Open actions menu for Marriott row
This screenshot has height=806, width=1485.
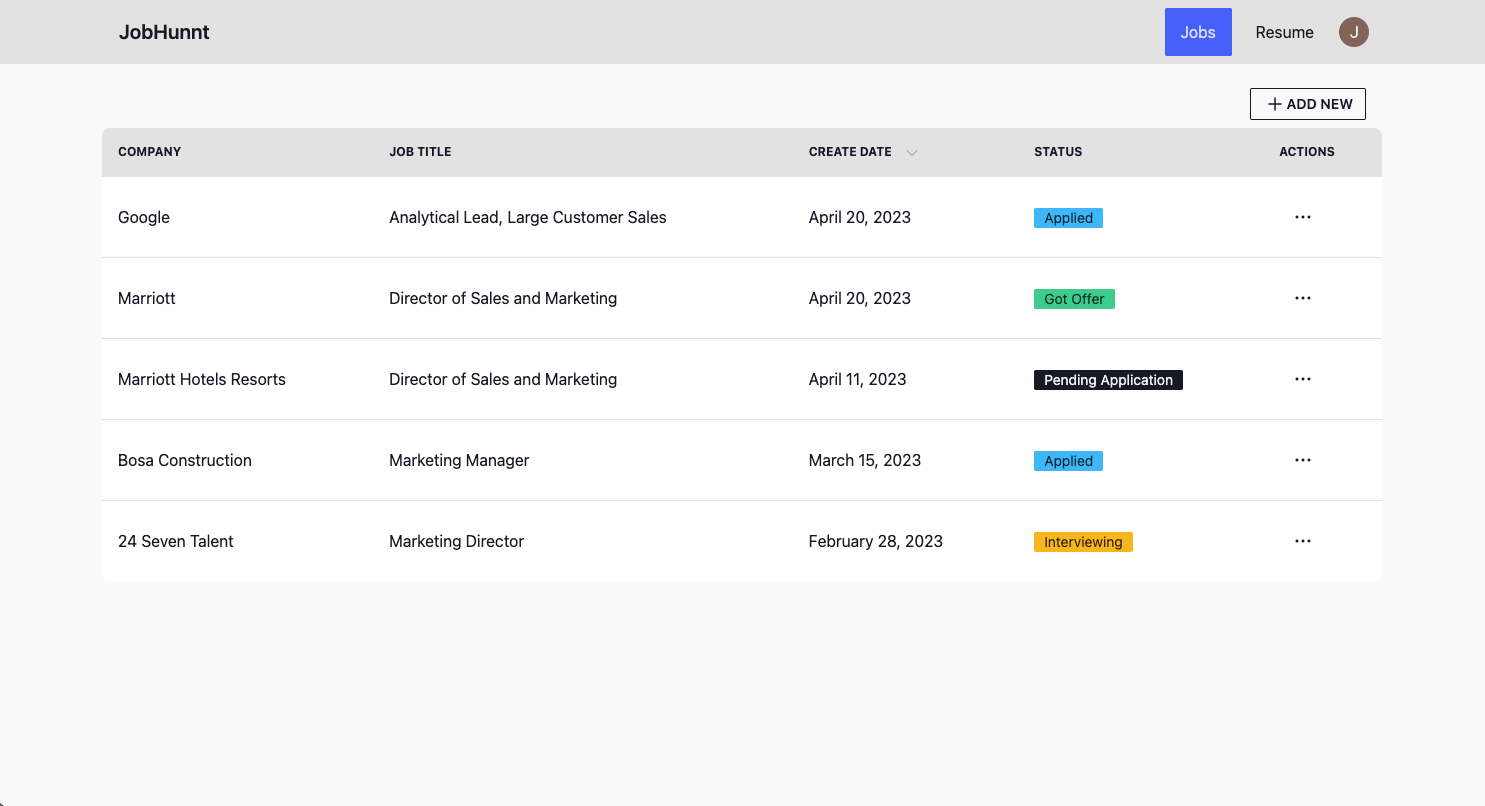tap(1302, 298)
